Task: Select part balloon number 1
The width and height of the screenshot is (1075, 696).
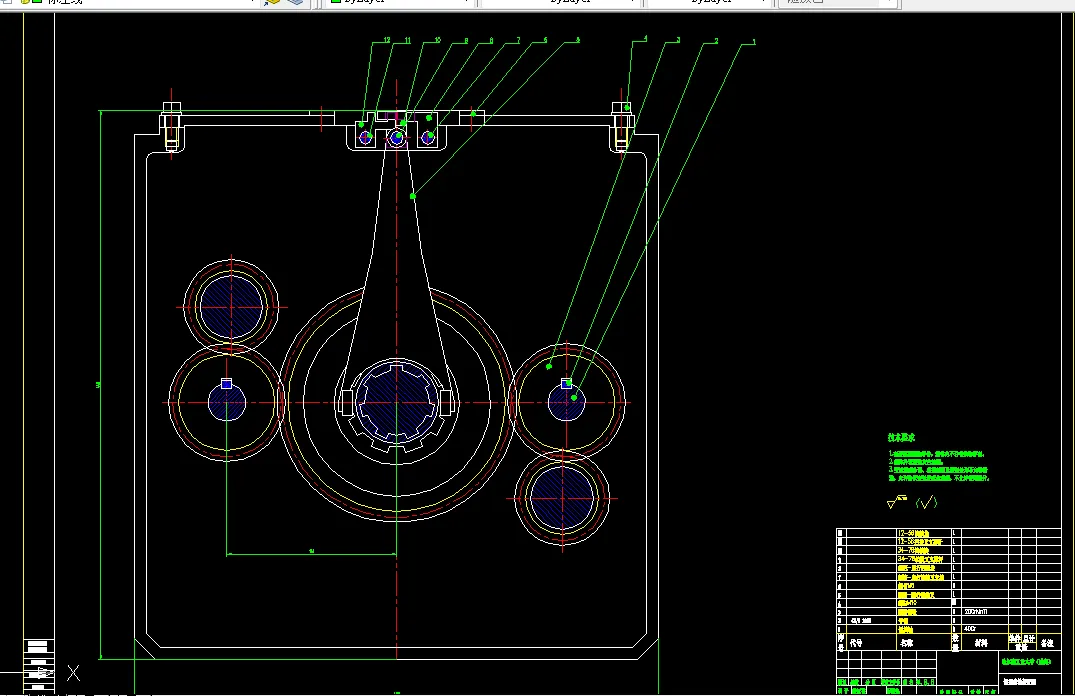Action: pyautogui.click(x=754, y=42)
